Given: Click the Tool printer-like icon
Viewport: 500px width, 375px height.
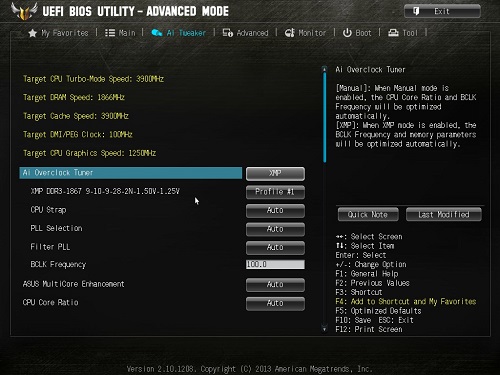Looking at the screenshot, I should tap(393, 33).
